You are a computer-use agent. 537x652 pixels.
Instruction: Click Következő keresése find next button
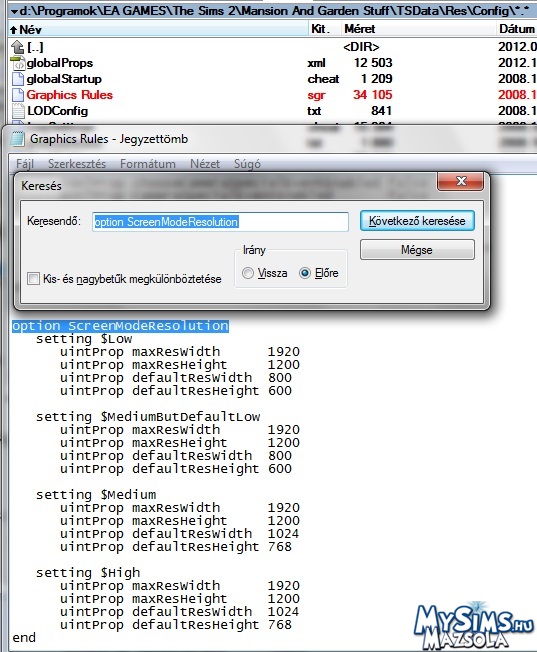tap(417, 221)
